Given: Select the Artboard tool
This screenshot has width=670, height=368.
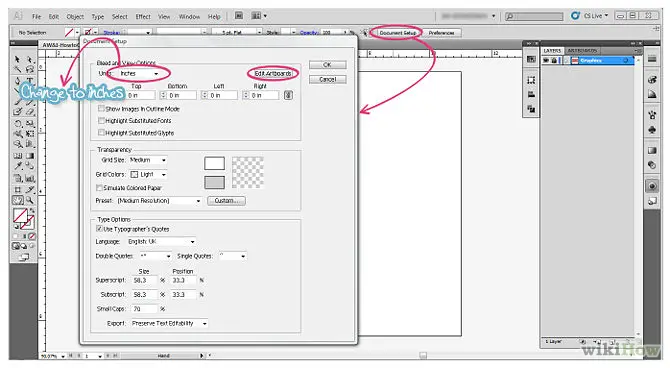Looking at the screenshot, I should point(18,189).
